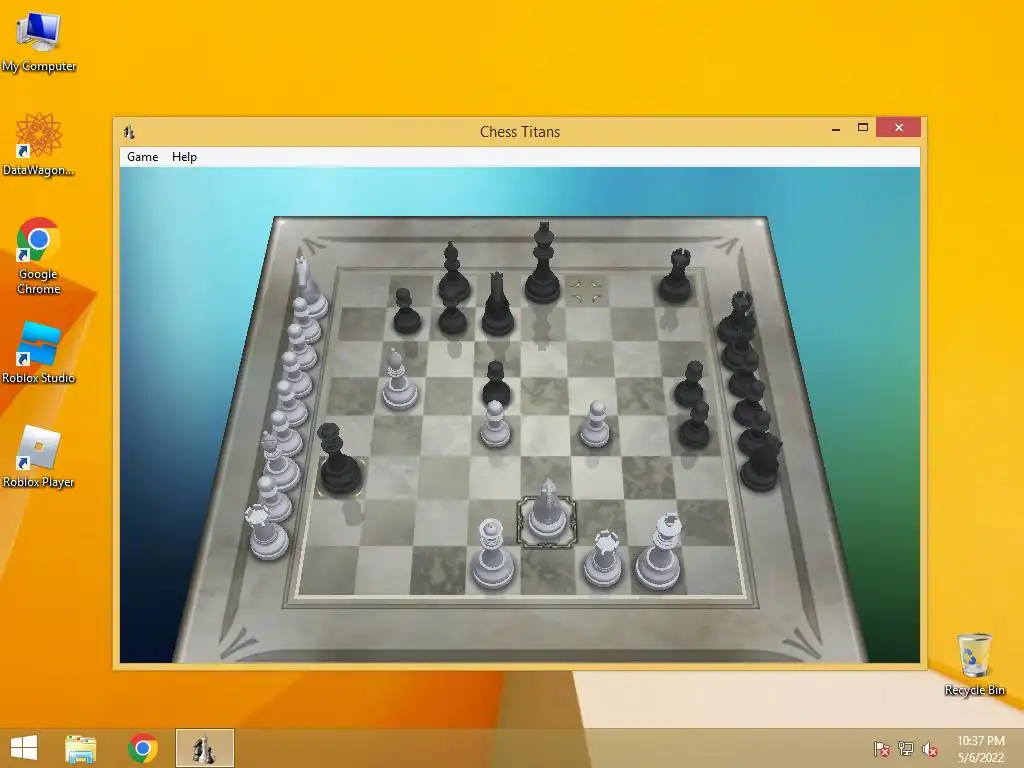Select the Roblox Player desktop shortcut
The height and width of the screenshot is (768, 1024).
coord(39,457)
